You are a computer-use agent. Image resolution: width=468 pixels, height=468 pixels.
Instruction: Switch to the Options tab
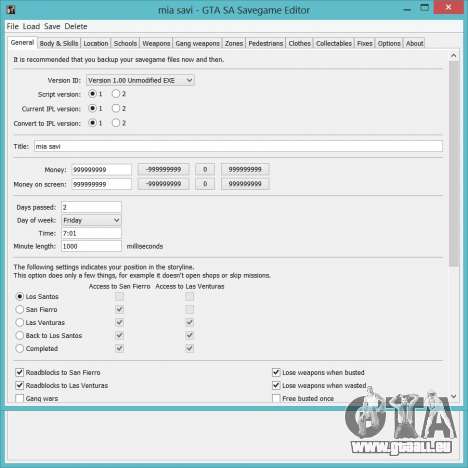pyautogui.click(x=389, y=43)
